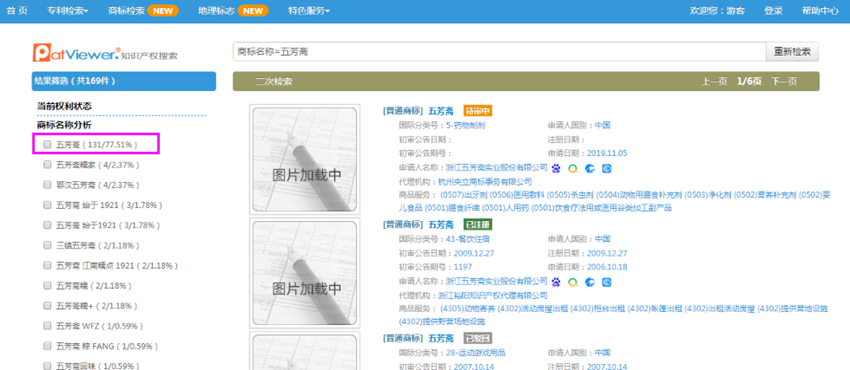
Task: Click 登录 to sign in
Action: tap(773, 11)
